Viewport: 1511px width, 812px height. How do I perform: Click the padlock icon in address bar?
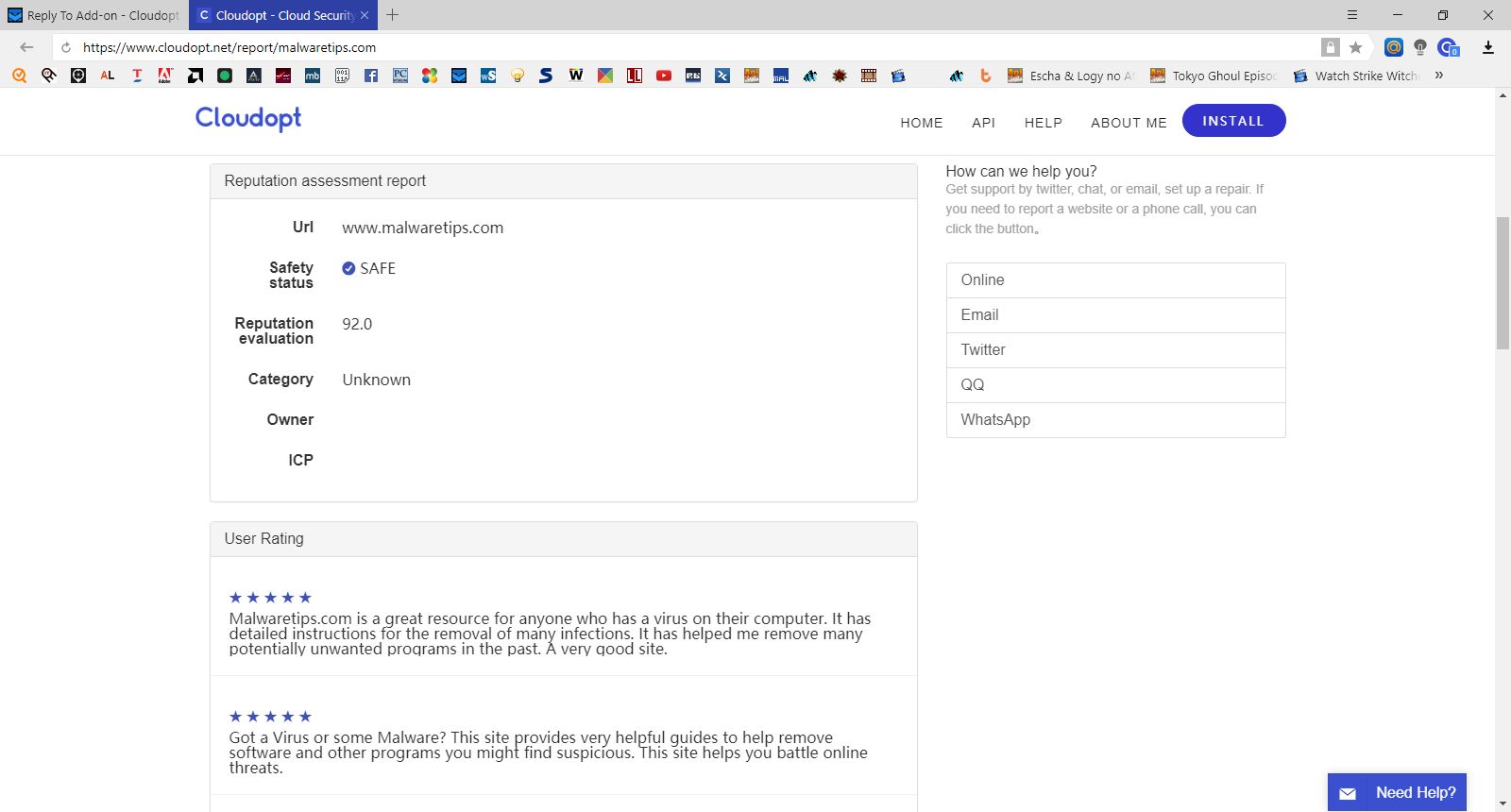pyautogui.click(x=1331, y=47)
